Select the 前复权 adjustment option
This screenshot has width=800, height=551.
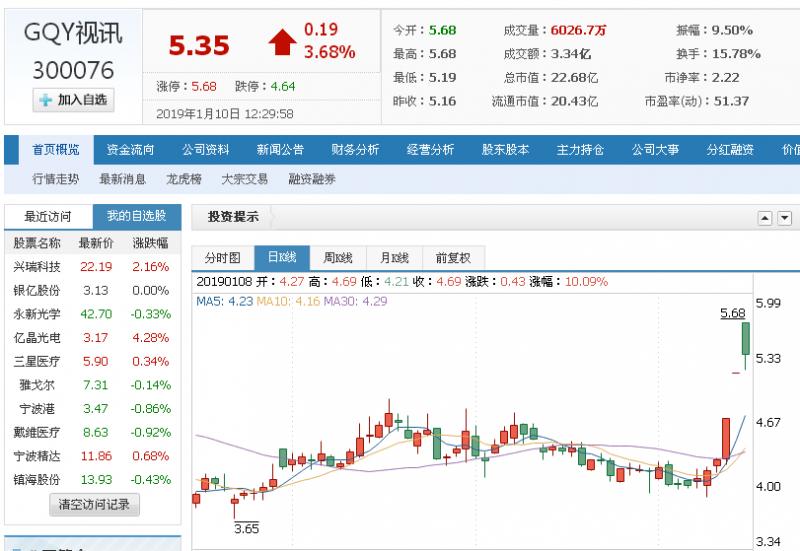453,258
